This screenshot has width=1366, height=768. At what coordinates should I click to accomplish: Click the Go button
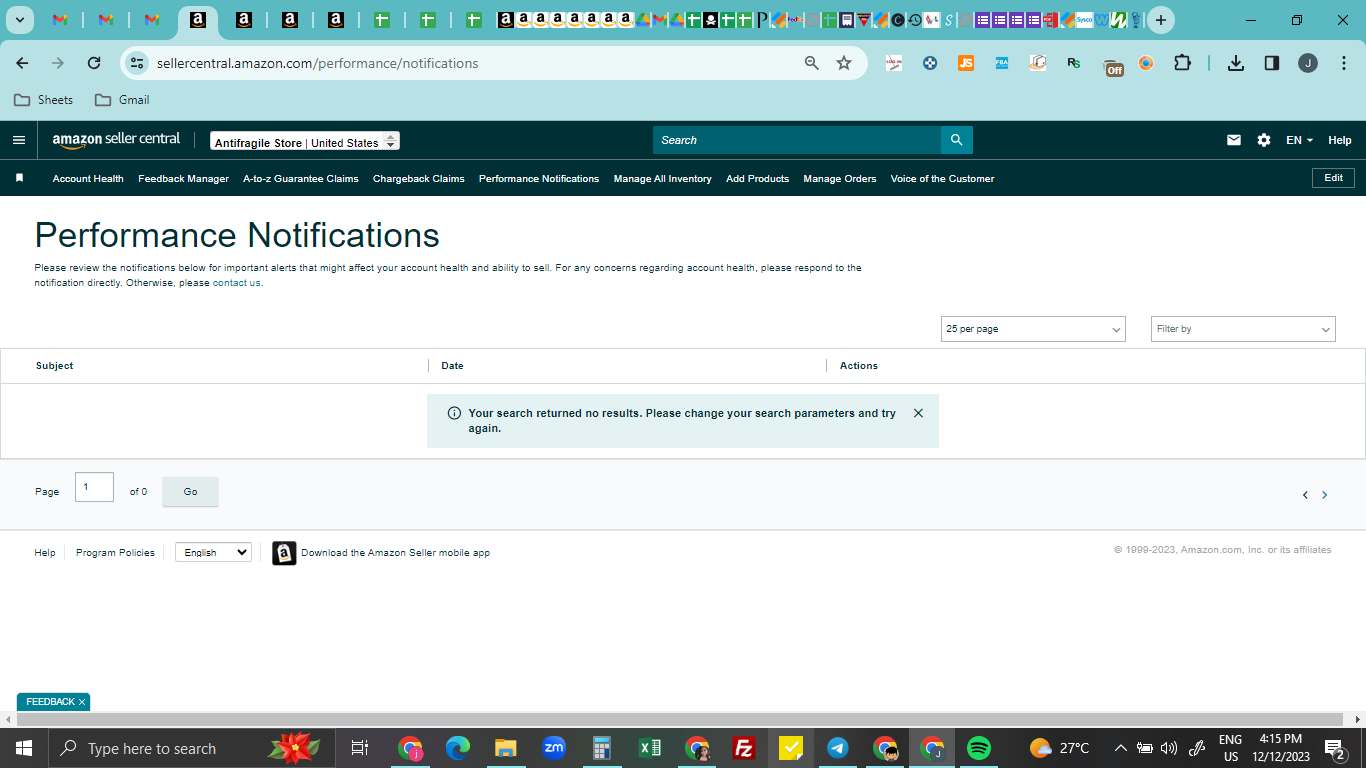(191, 492)
